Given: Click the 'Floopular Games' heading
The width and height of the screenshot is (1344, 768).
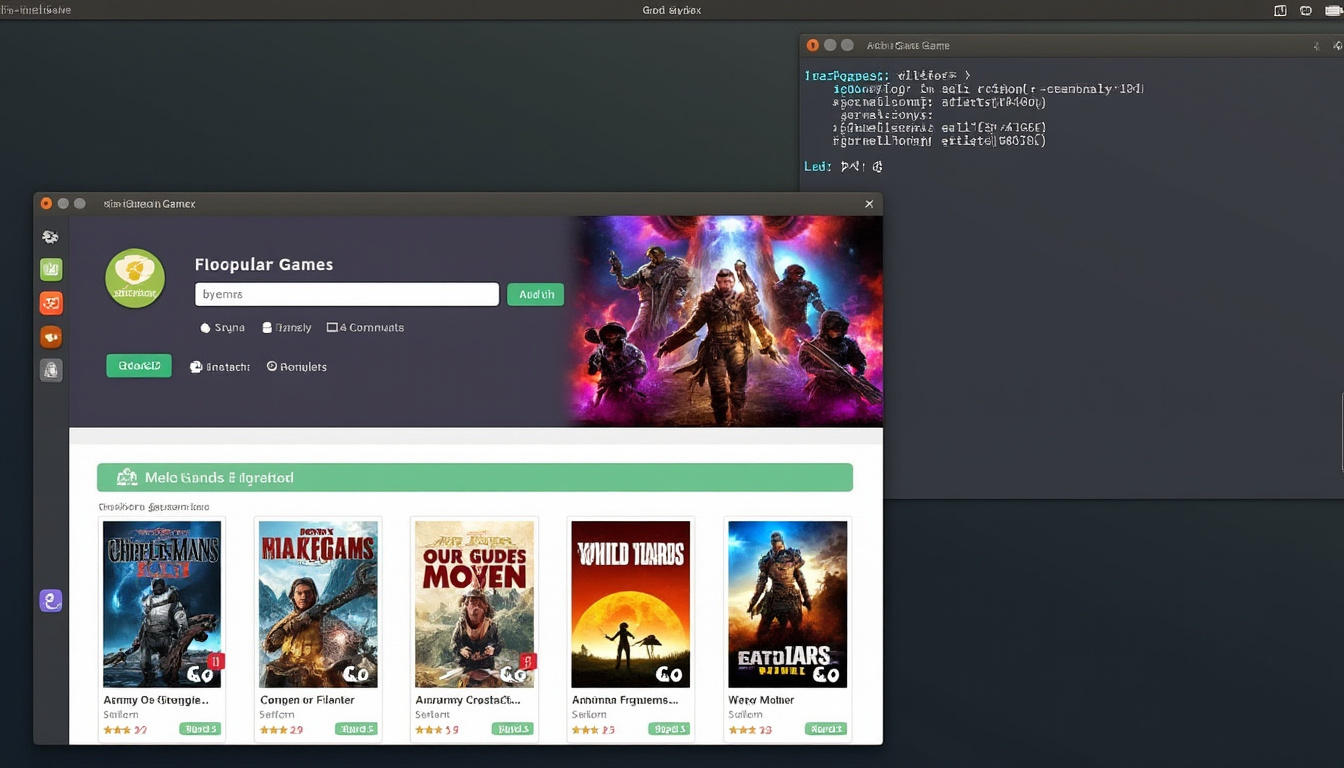Looking at the screenshot, I should pyautogui.click(x=264, y=265).
